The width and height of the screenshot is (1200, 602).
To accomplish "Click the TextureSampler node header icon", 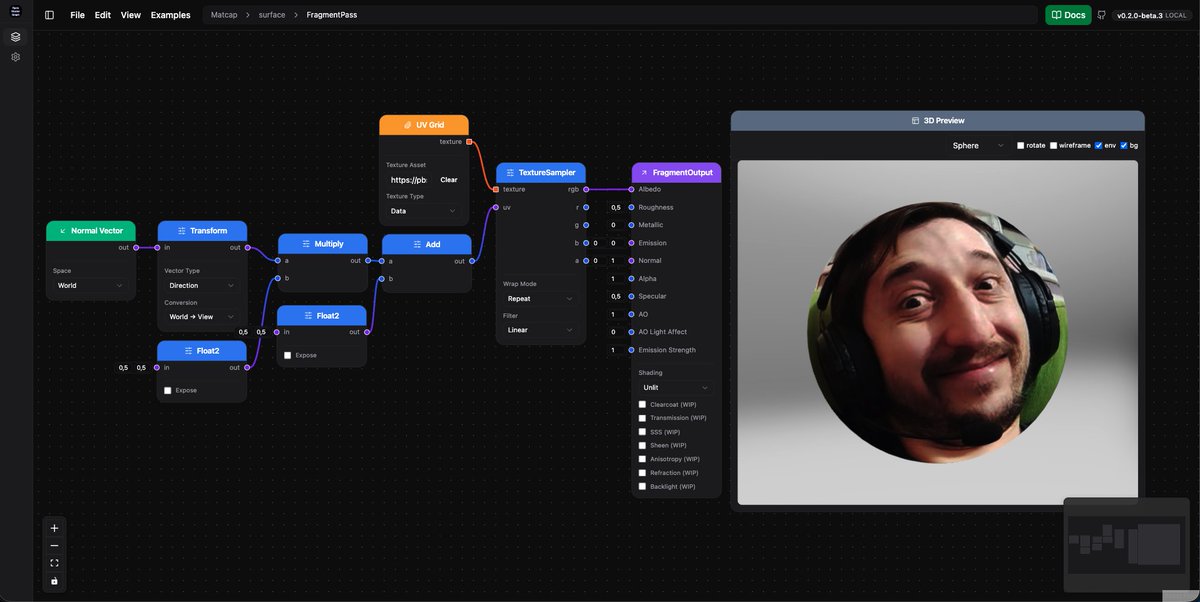I will coord(510,172).
